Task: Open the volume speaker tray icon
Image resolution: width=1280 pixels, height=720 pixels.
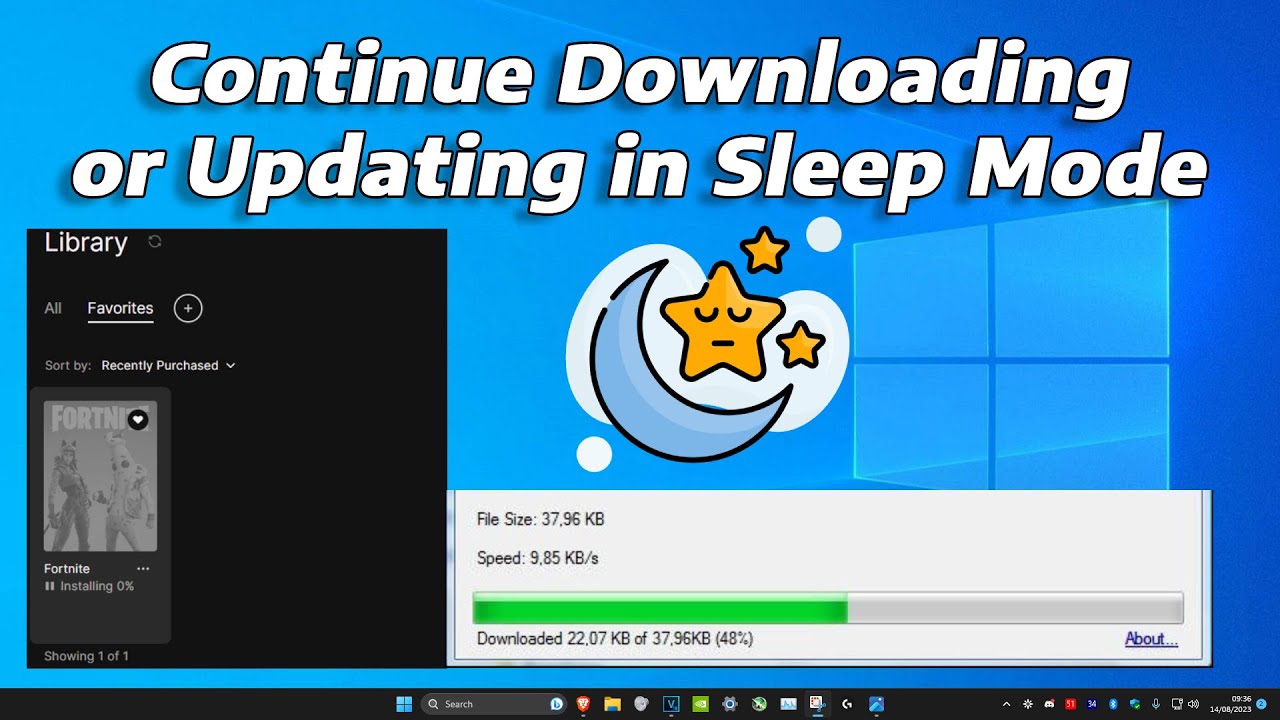Action: (x=1193, y=704)
